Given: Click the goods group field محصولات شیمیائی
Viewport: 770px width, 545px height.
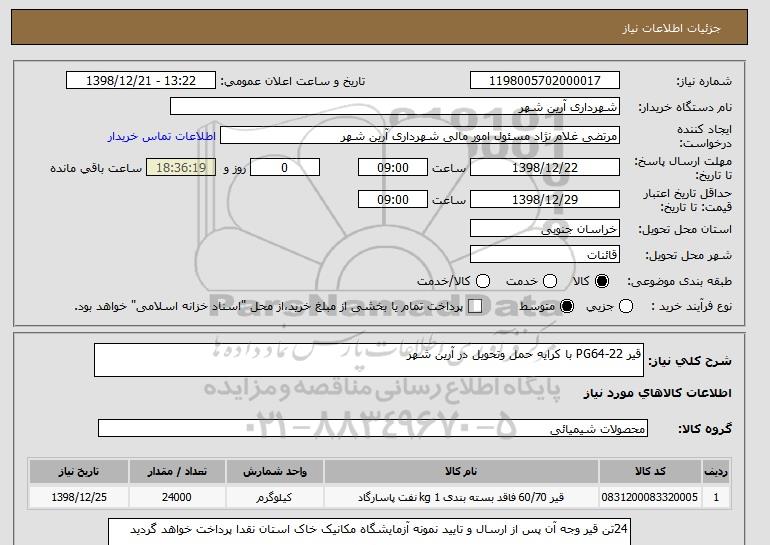Looking at the screenshot, I should 373,429.
